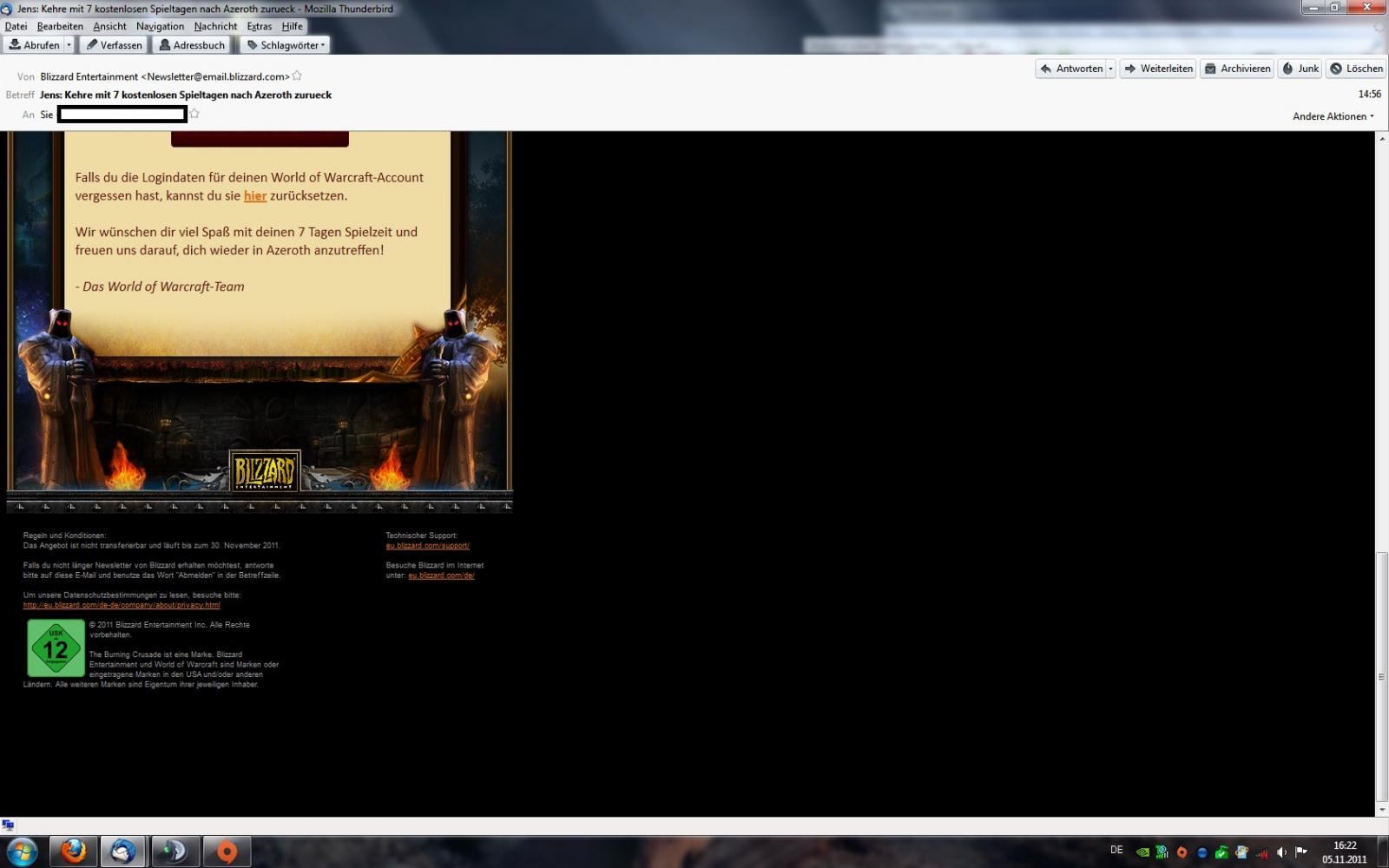The height and width of the screenshot is (868, 1389).
Task: Star the sender Blizzard Entertainment
Action: click(297, 76)
